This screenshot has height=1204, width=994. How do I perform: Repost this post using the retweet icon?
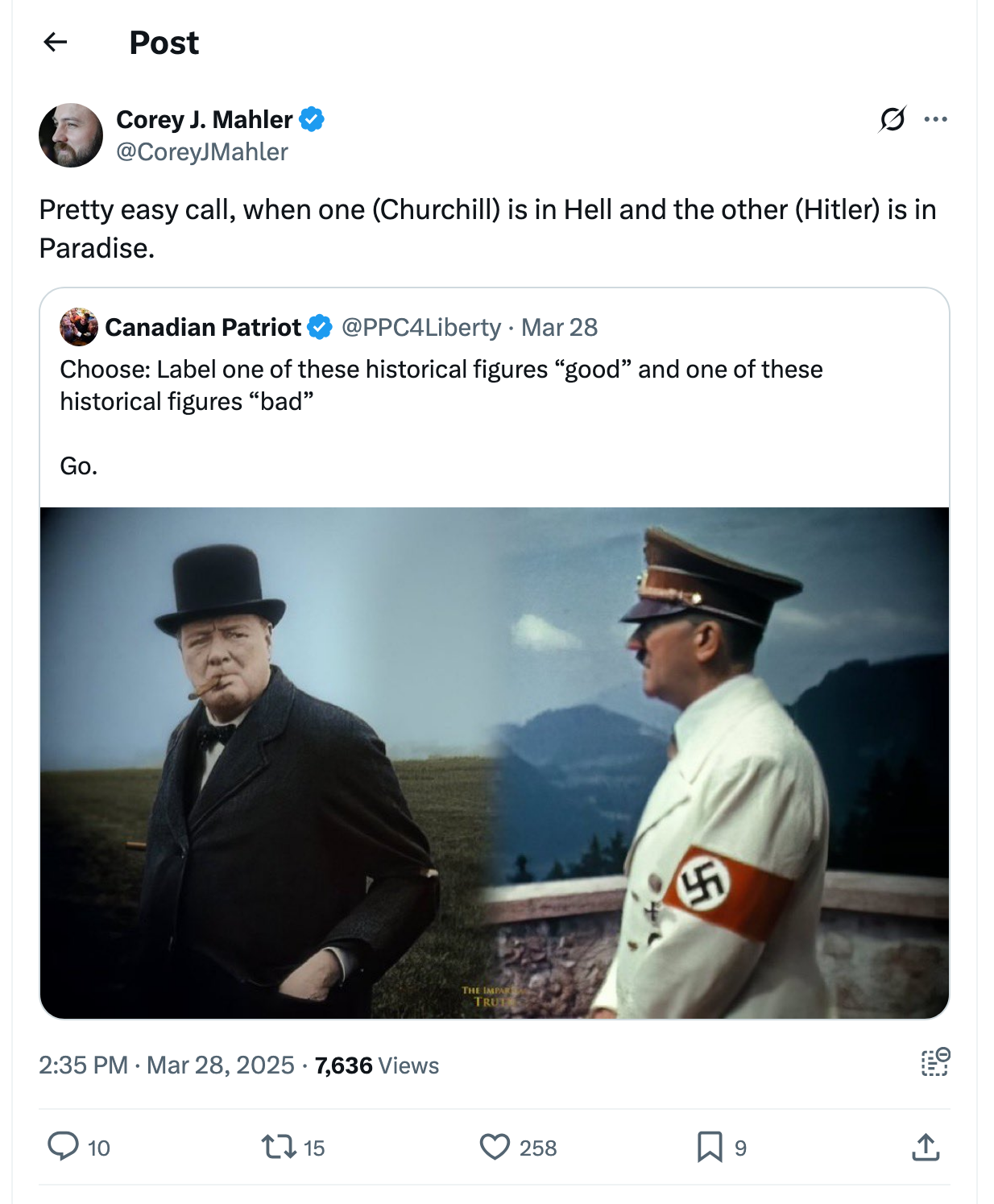click(x=279, y=1146)
